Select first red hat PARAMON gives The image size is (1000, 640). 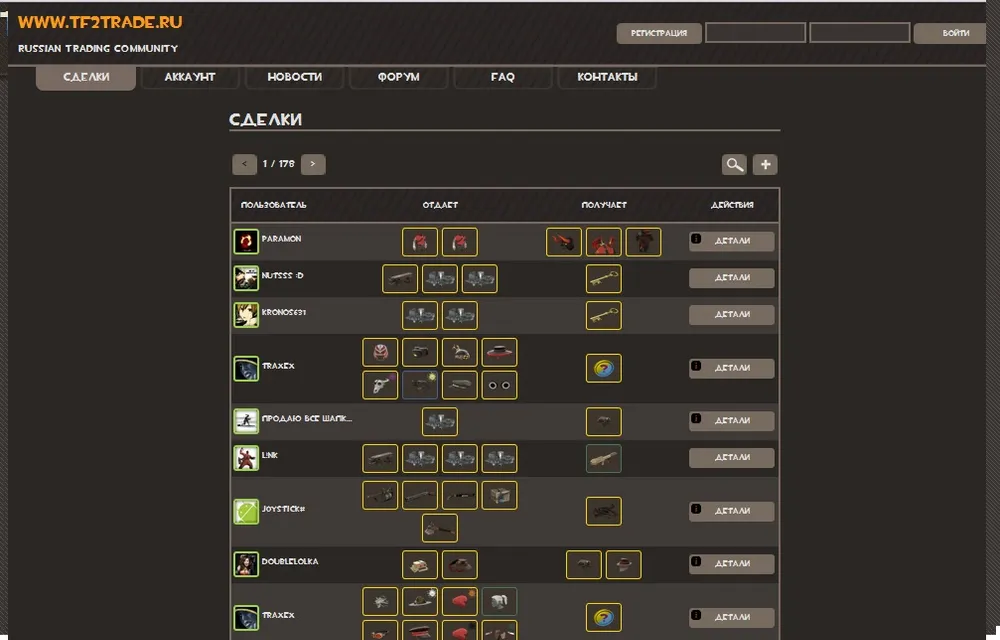[420, 242]
